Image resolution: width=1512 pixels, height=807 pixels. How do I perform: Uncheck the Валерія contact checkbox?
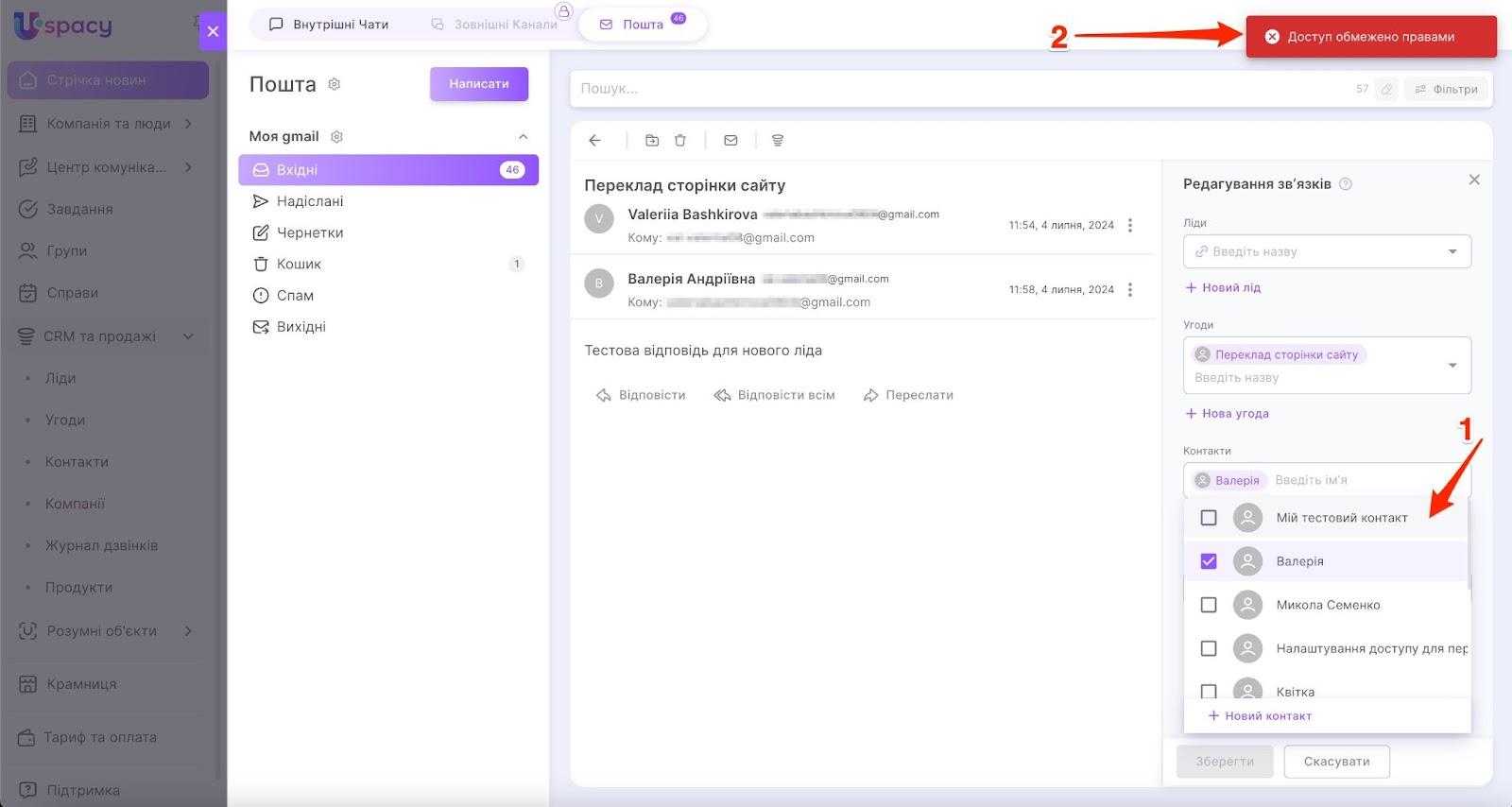1209,561
